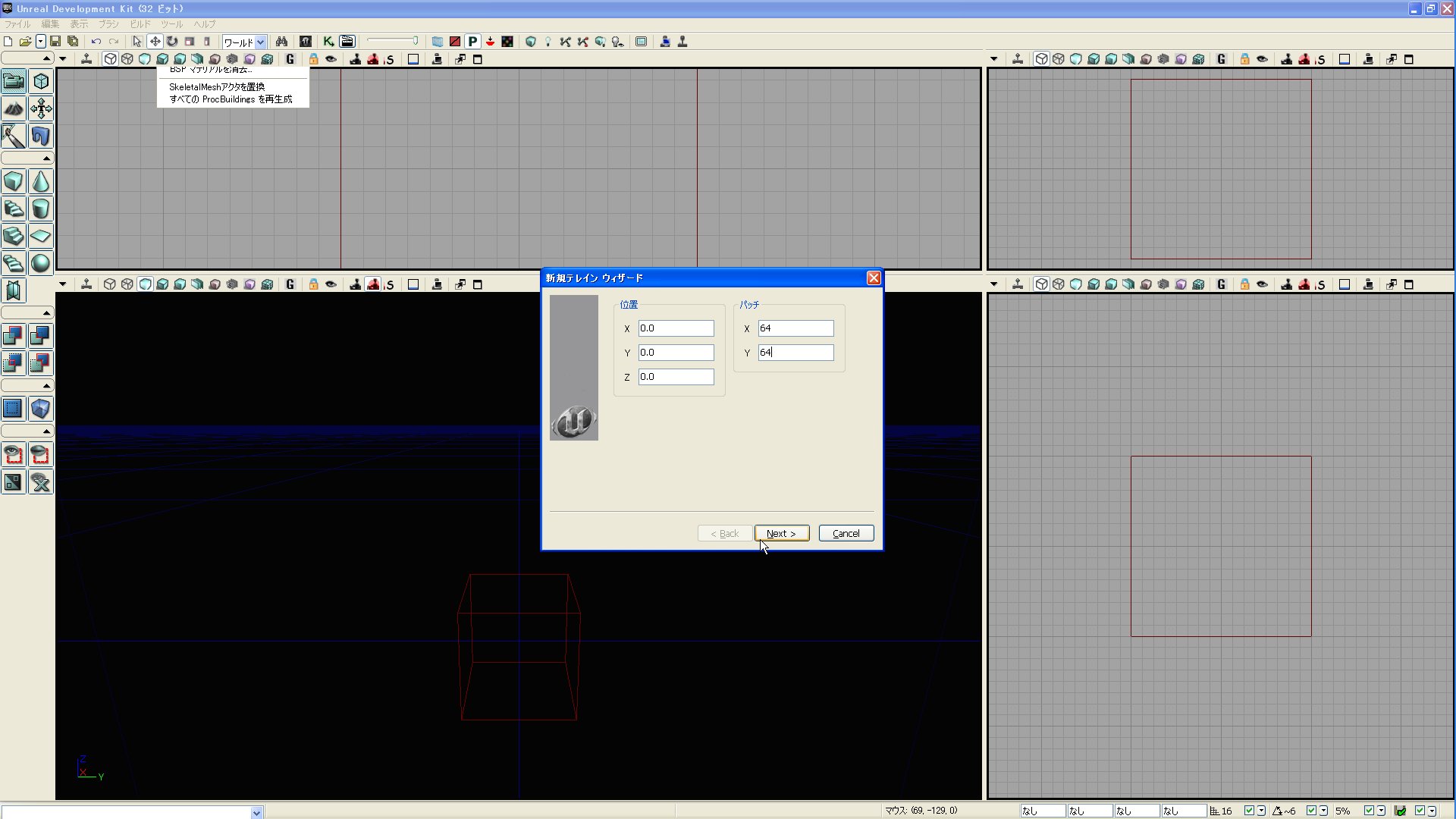
Task: Click the toolbar camera speed slider
Action: coord(393,41)
